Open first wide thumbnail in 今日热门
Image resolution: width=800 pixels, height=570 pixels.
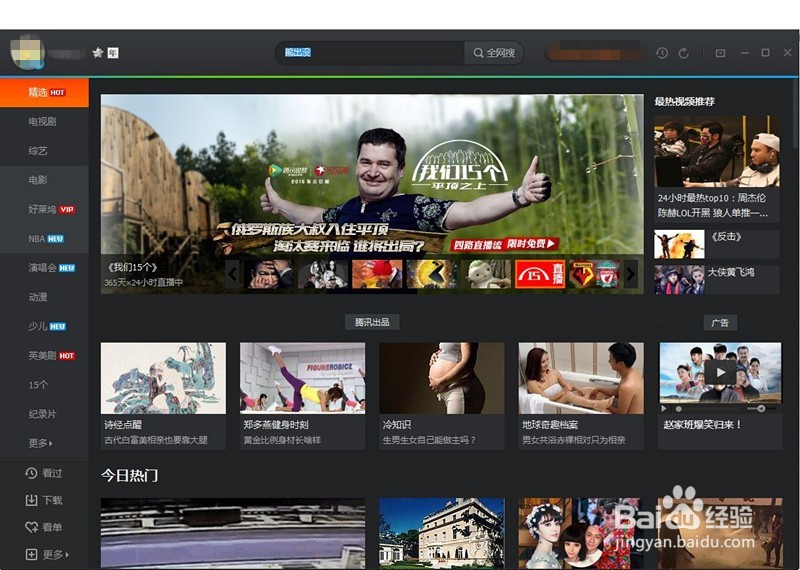coord(233,533)
